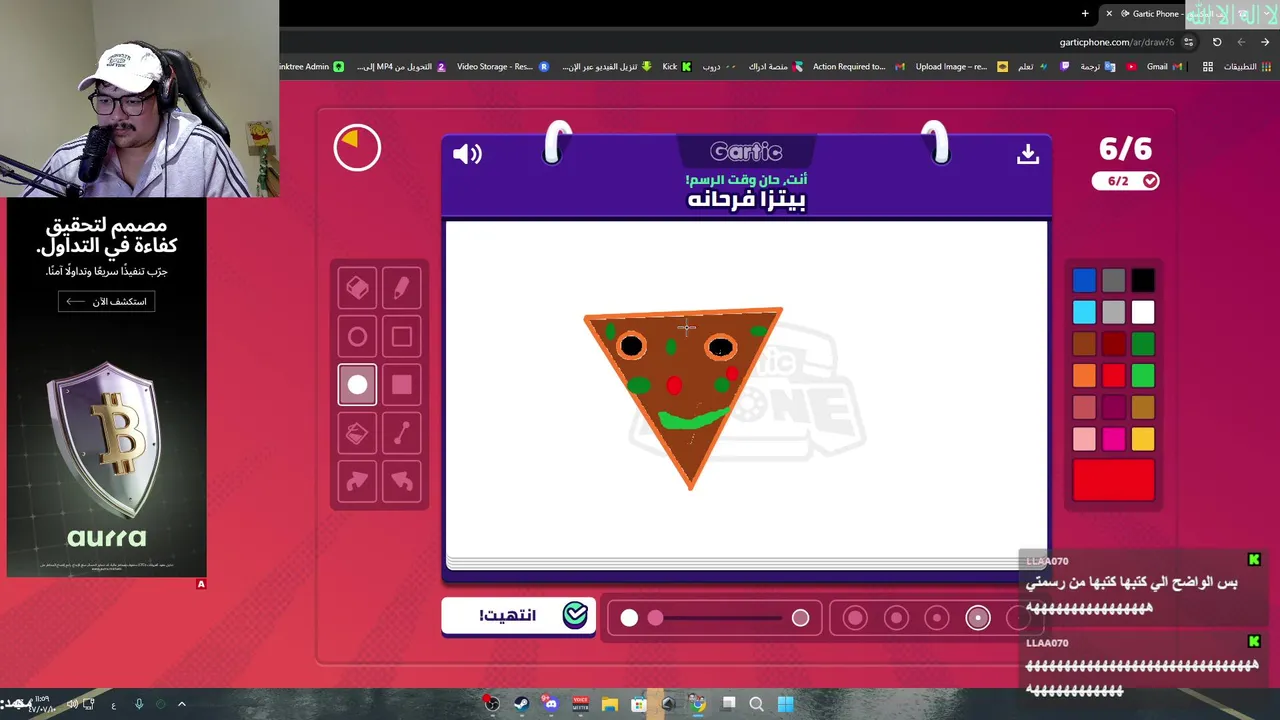Pick the white color swatch
The image size is (1280, 720).
click(x=1143, y=312)
